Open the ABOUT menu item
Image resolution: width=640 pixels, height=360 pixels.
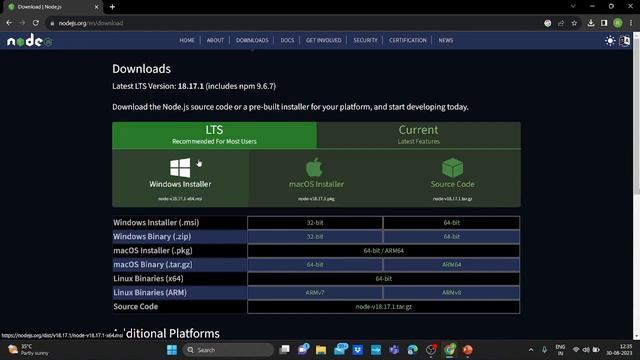[x=215, y=40]
